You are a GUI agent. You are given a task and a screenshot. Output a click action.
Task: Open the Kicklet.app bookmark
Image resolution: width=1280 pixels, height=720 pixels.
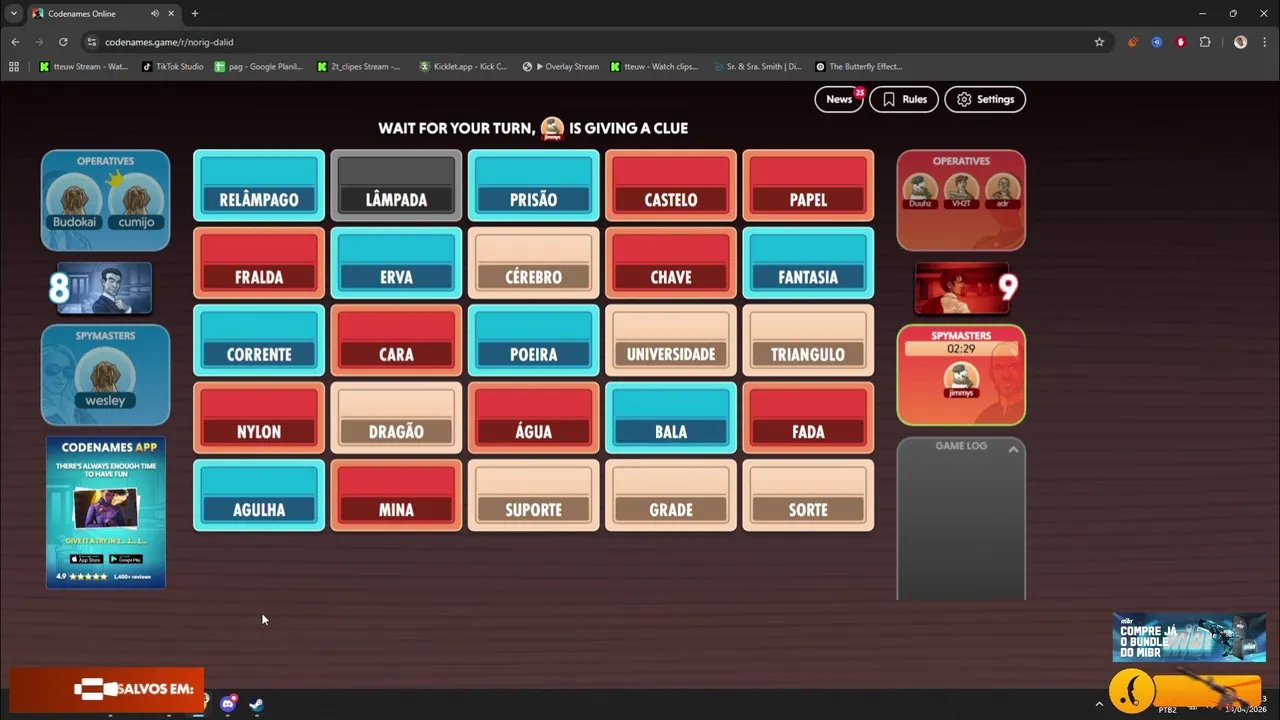pyautogui.click(x=463, y=67)
